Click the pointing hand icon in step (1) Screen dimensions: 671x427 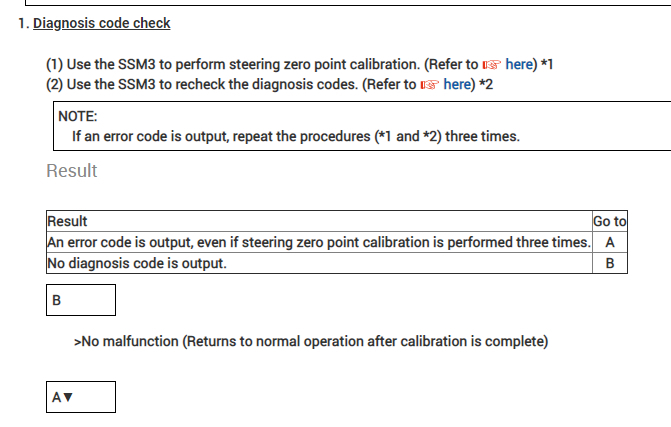pos(492,65)
